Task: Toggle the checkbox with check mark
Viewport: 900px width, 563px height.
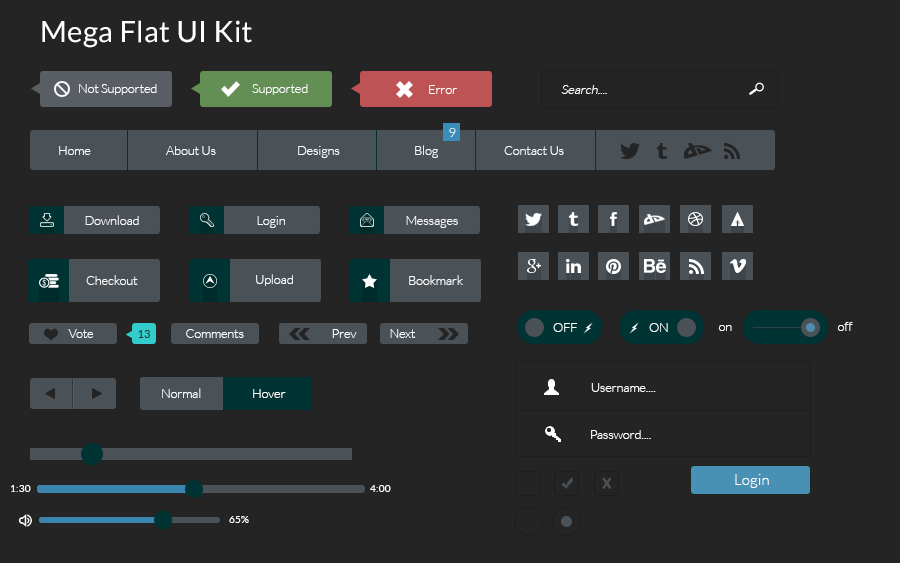Action: (x=567, y=483)
